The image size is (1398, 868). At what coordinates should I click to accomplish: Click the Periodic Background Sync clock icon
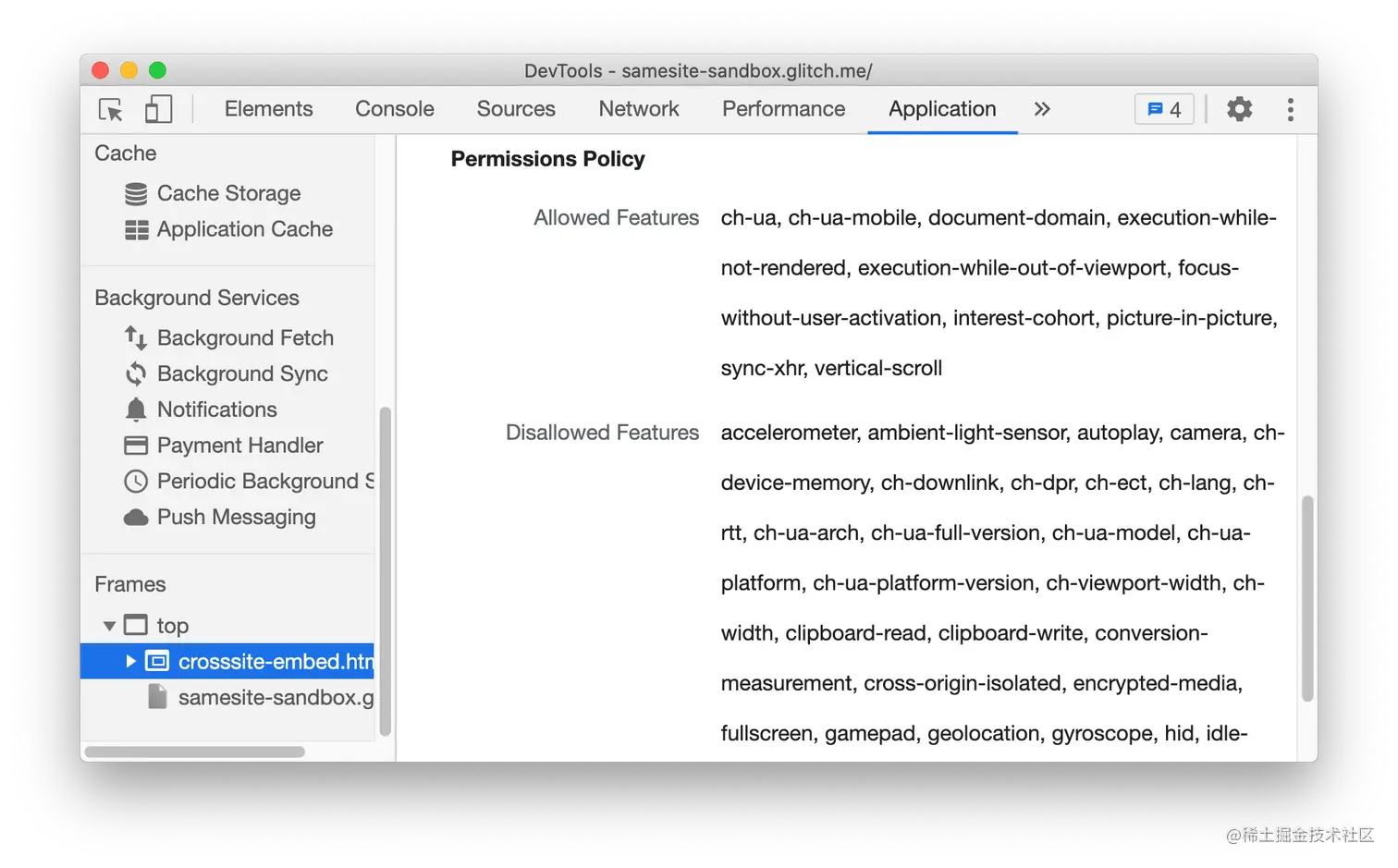click(136, 482)
